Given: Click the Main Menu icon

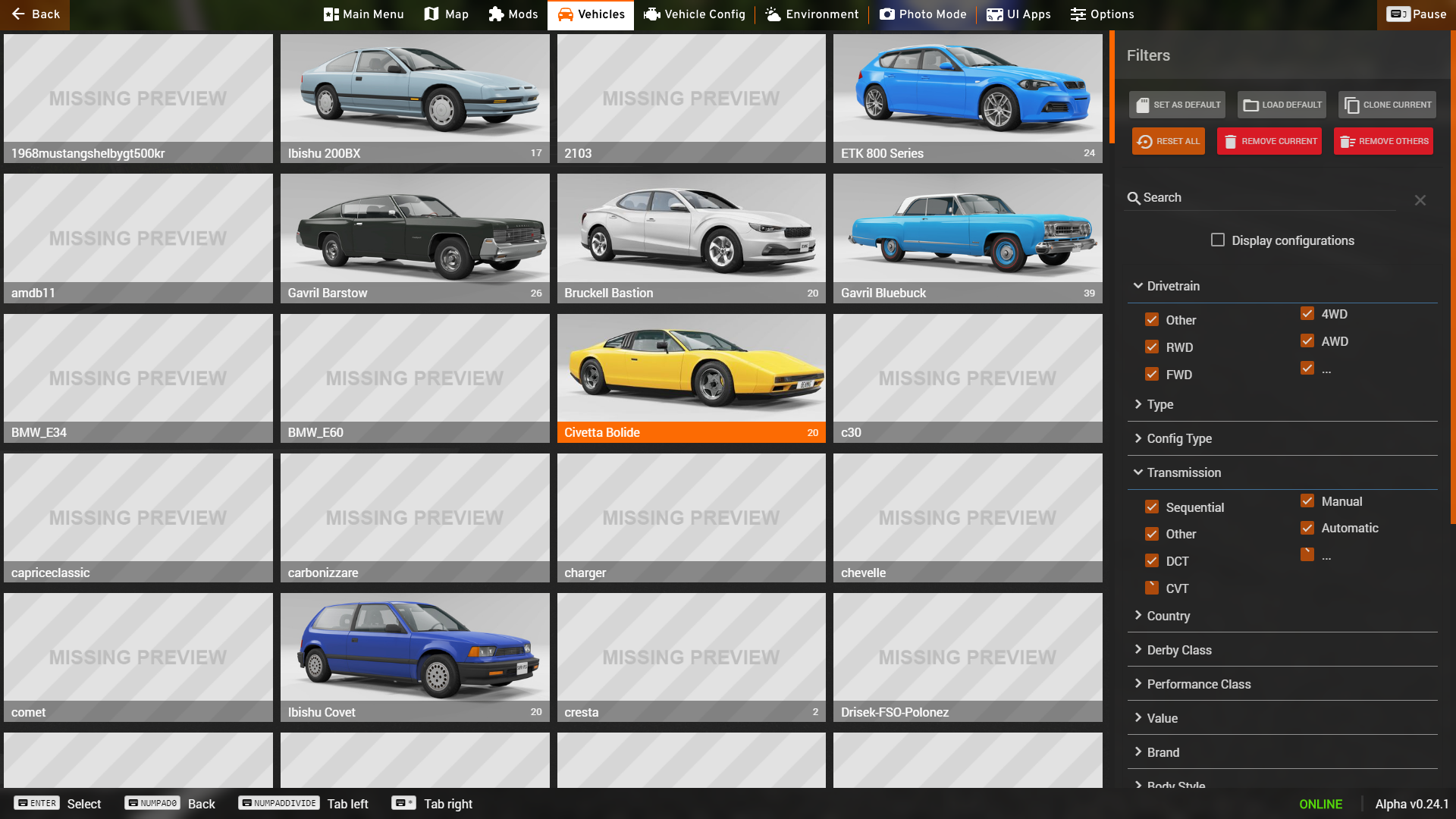Looking at the screenshot, I should click(331, 14).
